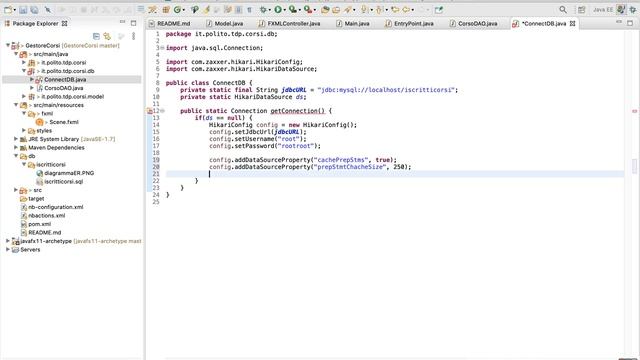Screen dimensions: 640x360
Task: Minimize the Package Explorer view
Action: coord(122,23)
